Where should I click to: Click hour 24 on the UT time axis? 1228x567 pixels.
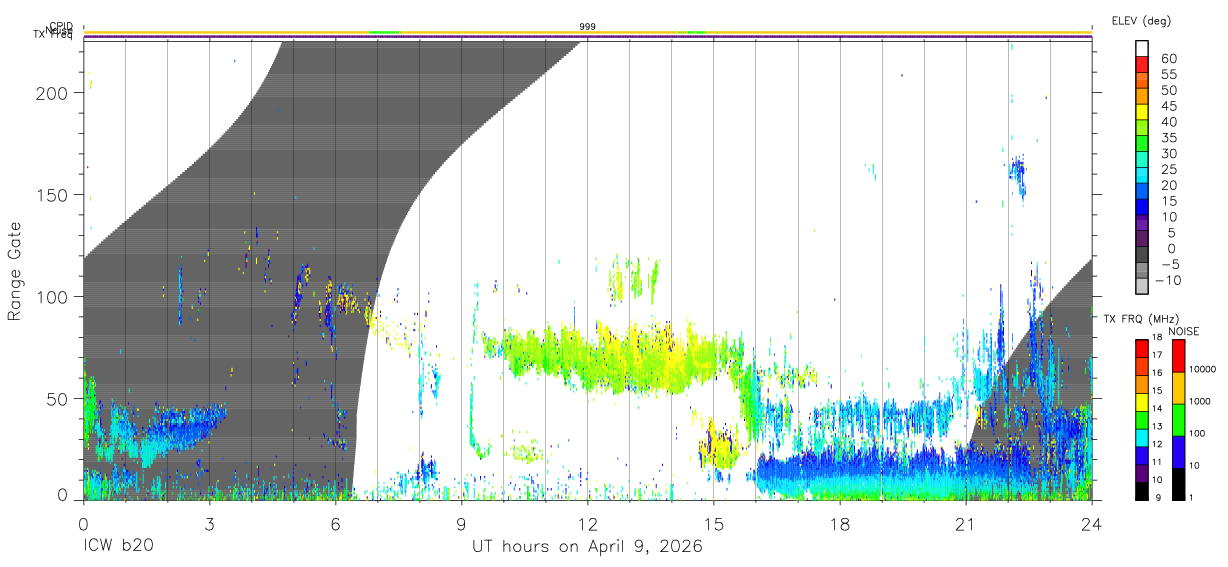pos(1092,524)
